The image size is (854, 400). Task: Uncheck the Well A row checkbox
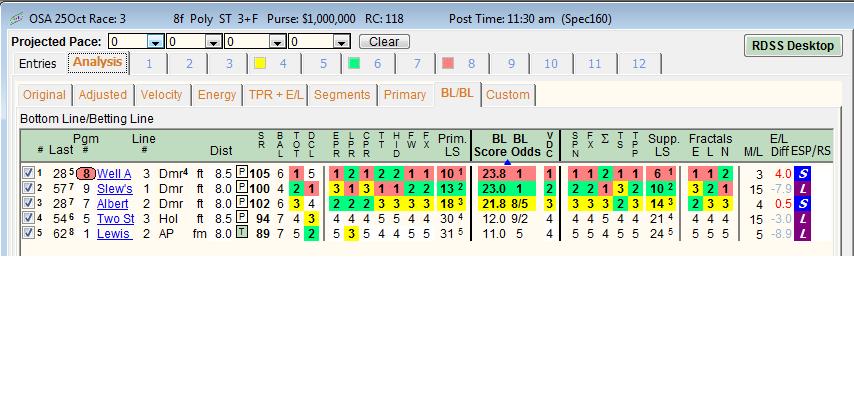coord(28,173)
